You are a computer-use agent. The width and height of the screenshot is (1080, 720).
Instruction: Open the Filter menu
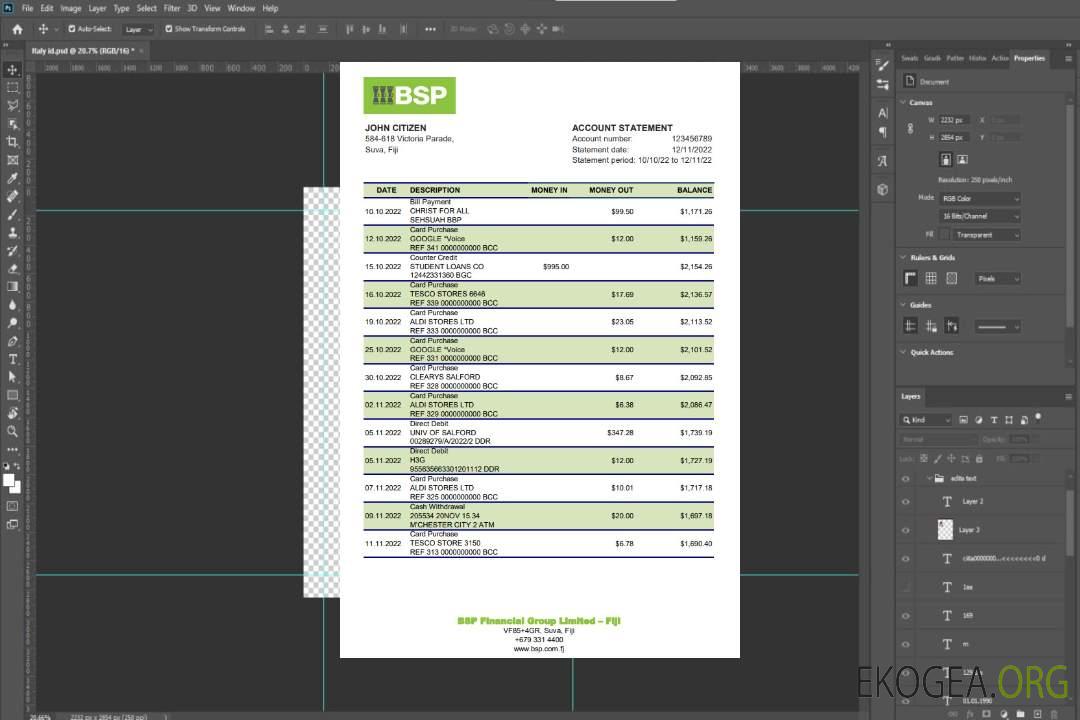172,8
